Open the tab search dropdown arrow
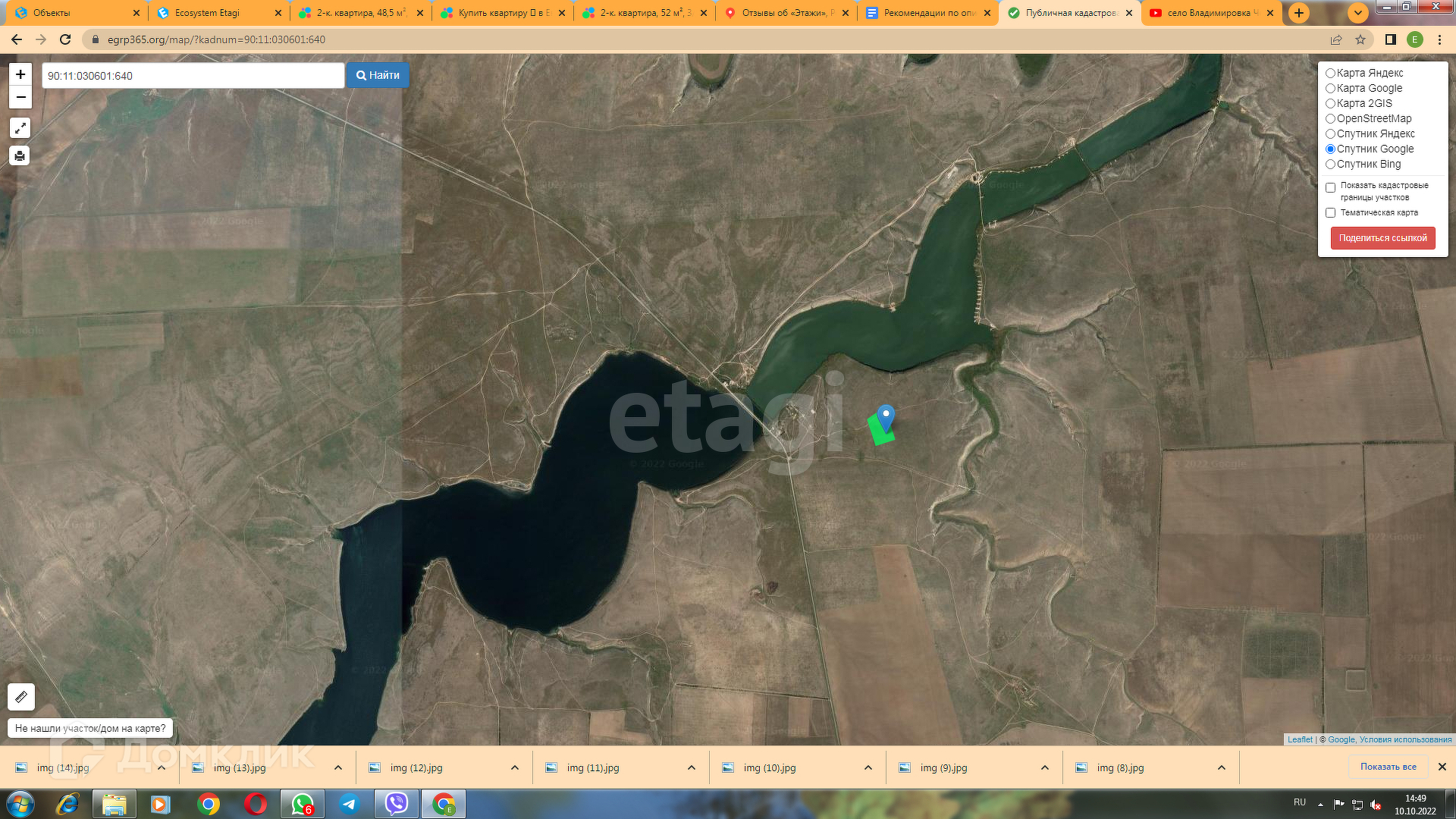Screen dimensions: 1456x819 point(1357,13)
